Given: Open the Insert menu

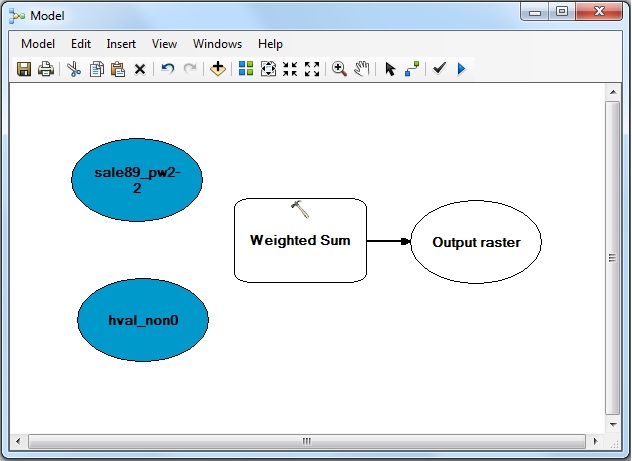Looking at the screenshot, I should [x=121, y=44].
